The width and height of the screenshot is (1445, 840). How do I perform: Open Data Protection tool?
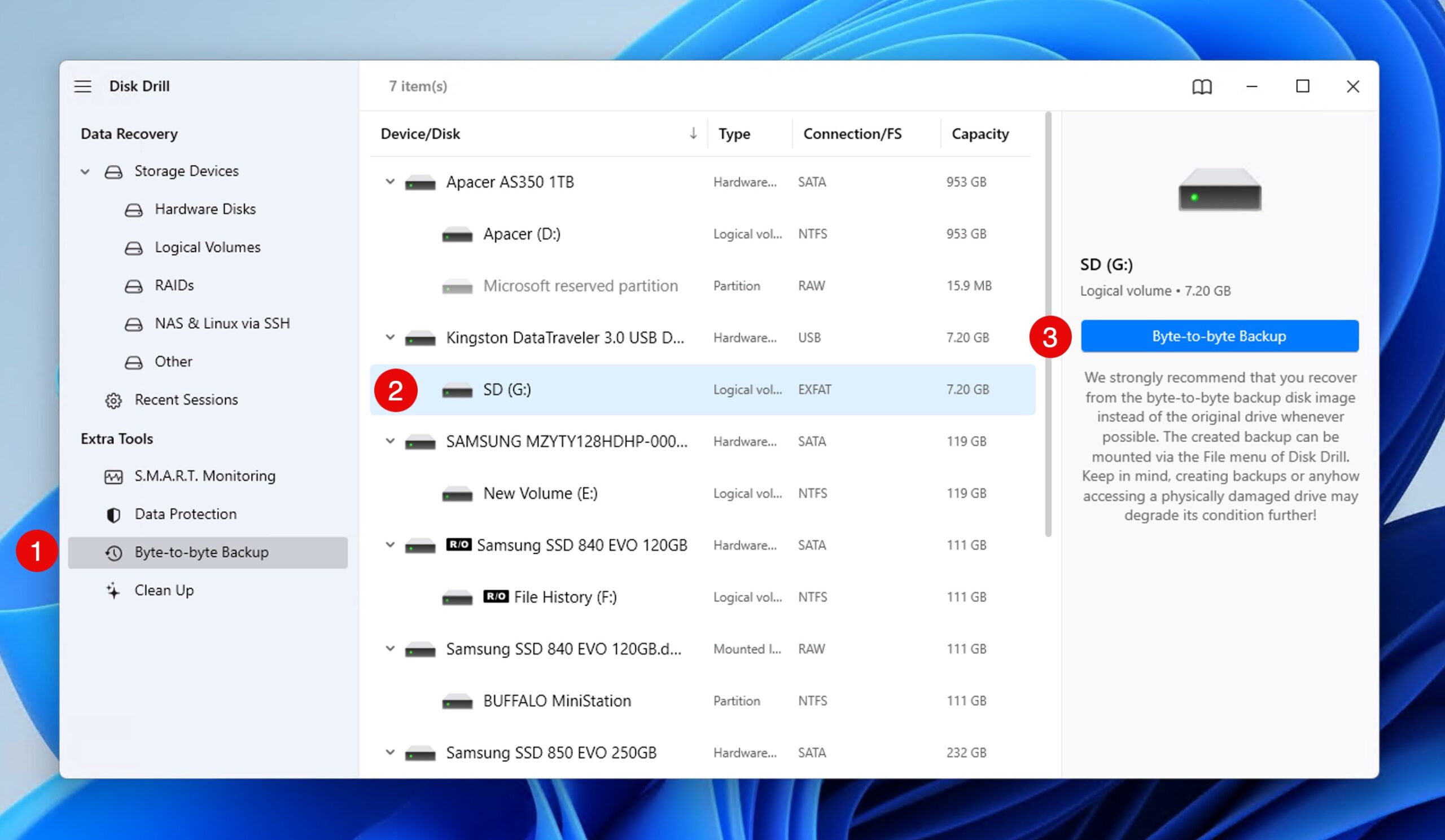184,513
